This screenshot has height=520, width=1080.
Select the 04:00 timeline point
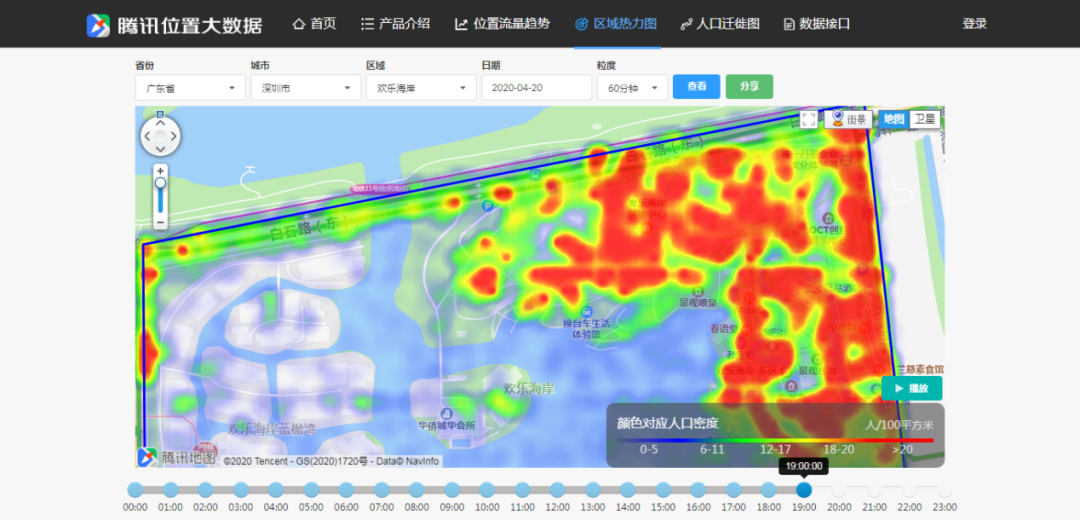(x=276, y=490)
